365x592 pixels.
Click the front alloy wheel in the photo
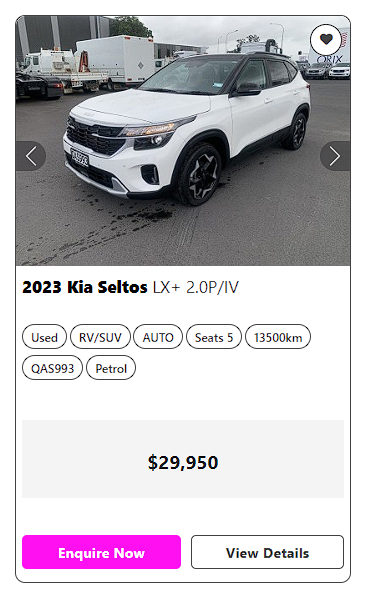tap(199, 175)
